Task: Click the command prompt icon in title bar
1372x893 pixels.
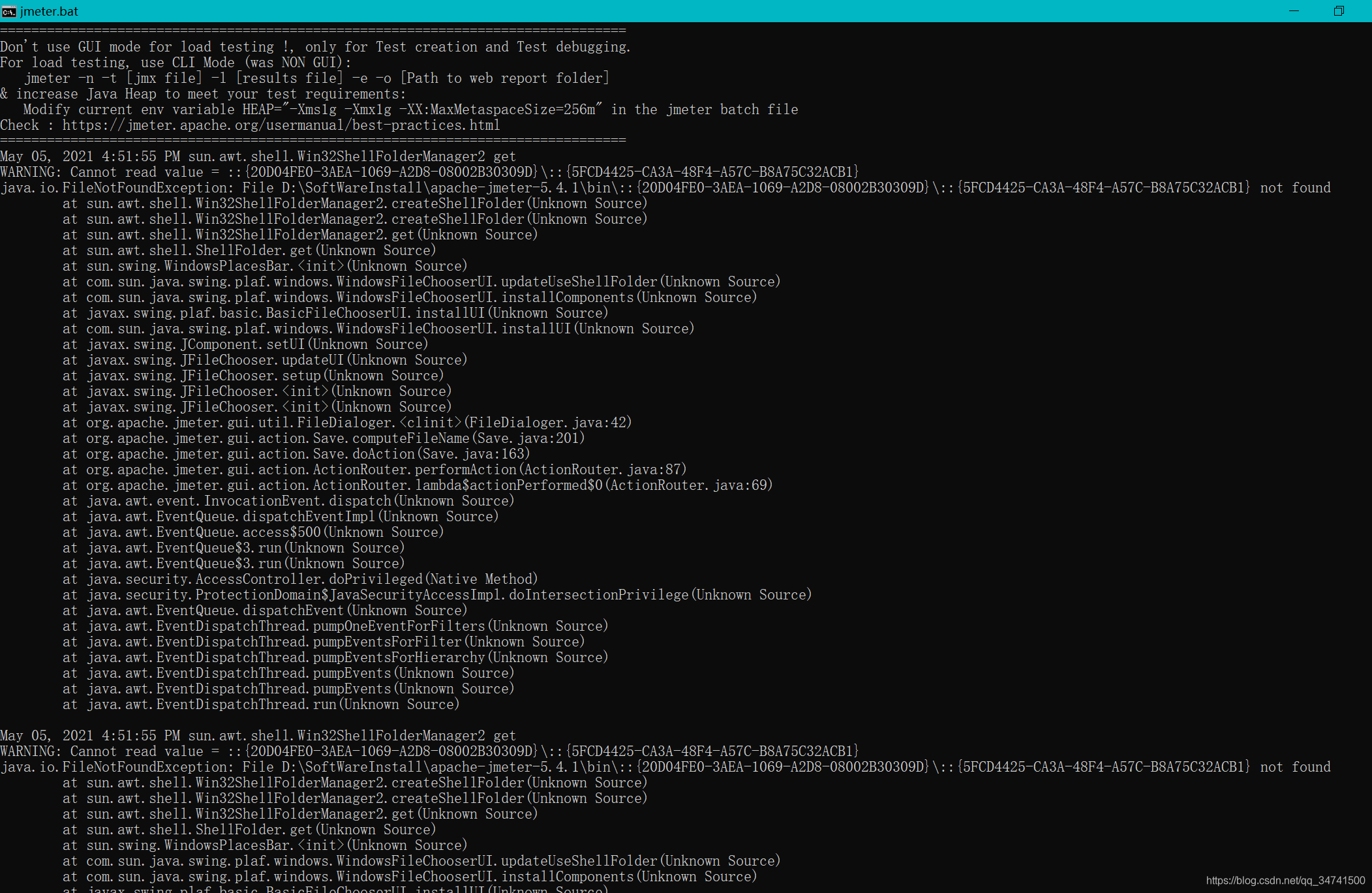Action: [x=8, y=11]
